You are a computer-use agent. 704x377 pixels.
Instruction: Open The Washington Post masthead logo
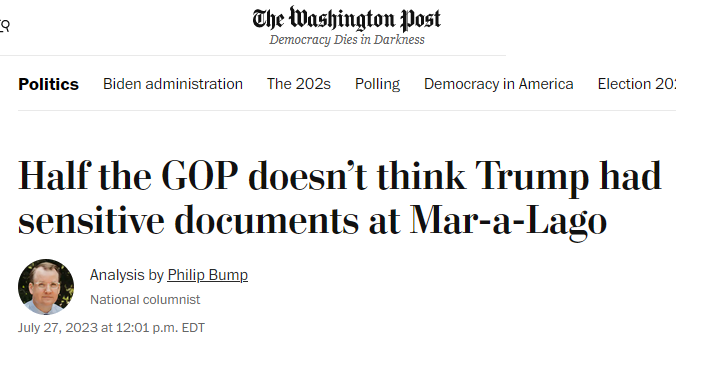point(347,19)
